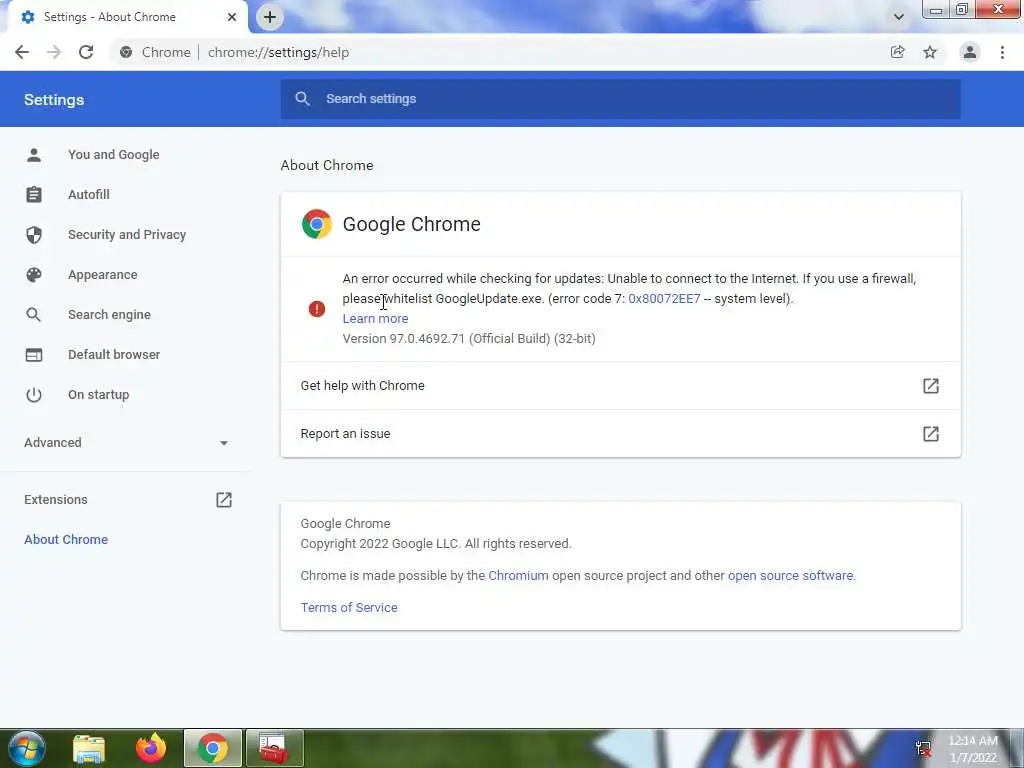
Task: Open Autofill settings
Action: tap(89, 195)
